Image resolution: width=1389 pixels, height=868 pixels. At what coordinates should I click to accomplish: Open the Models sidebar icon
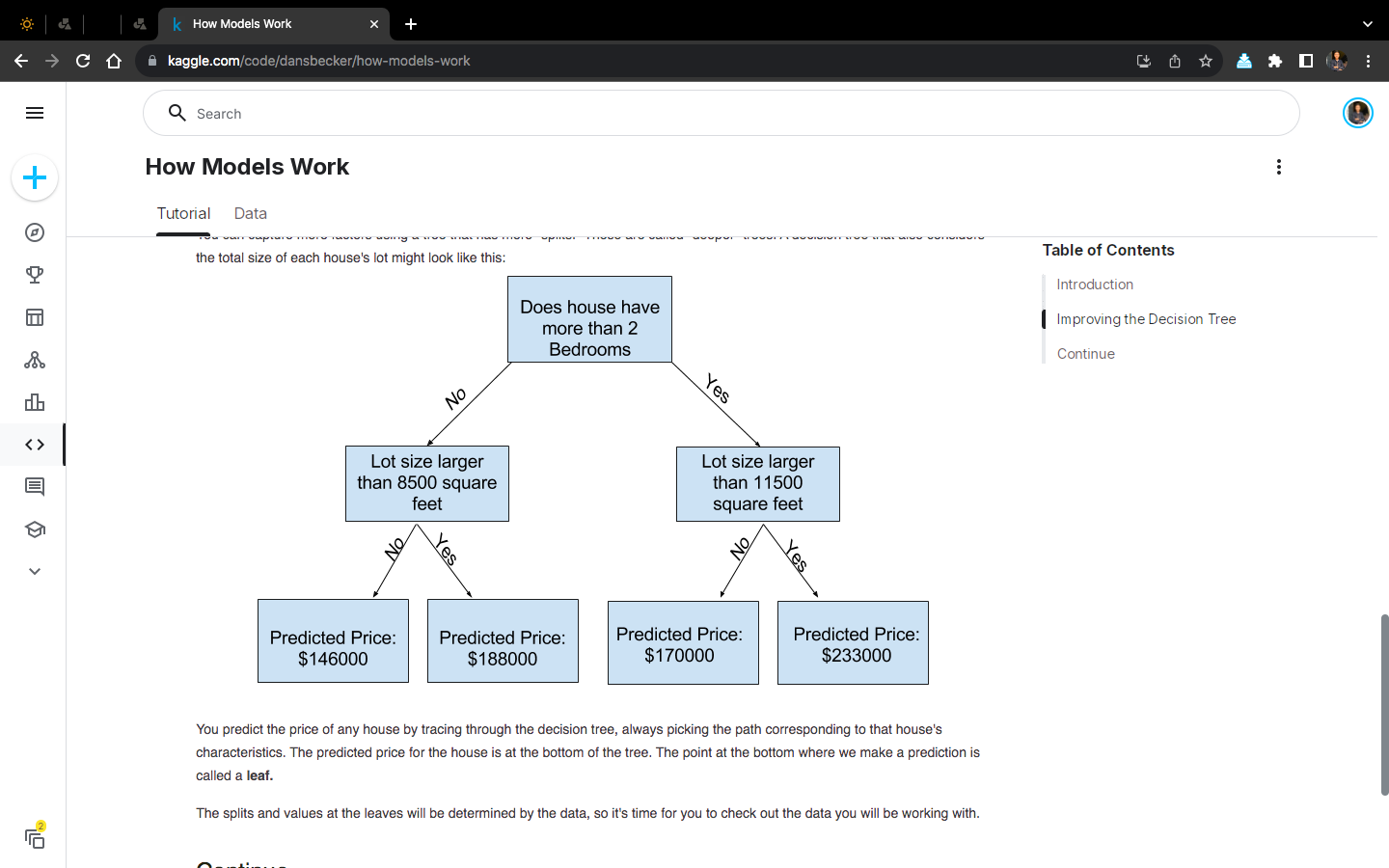pos(35,360)
